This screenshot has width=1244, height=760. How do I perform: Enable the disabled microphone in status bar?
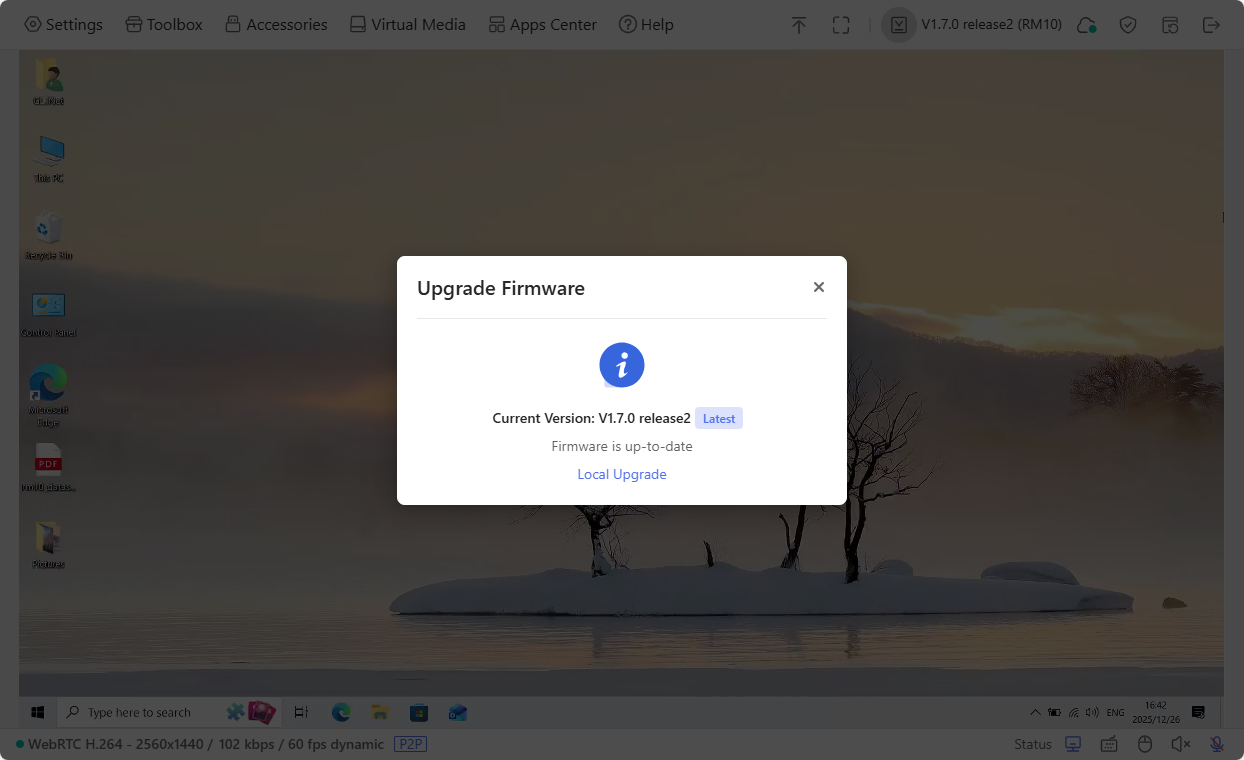1216,744
